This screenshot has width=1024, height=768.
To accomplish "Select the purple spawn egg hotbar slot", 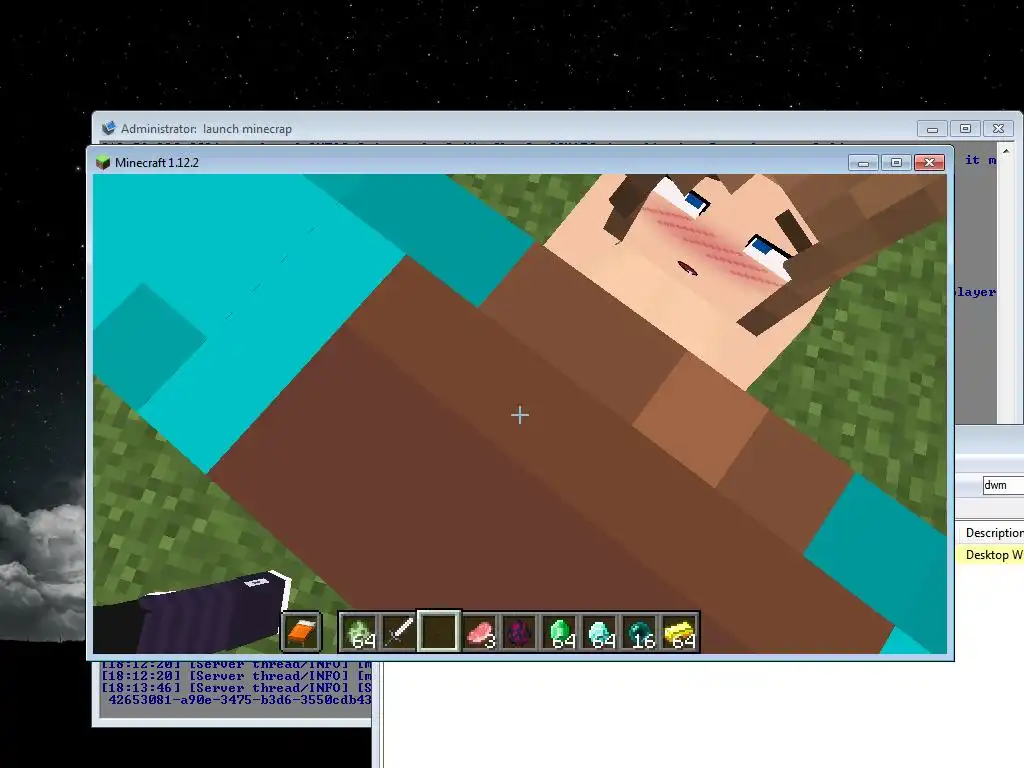I will (519, 631).
